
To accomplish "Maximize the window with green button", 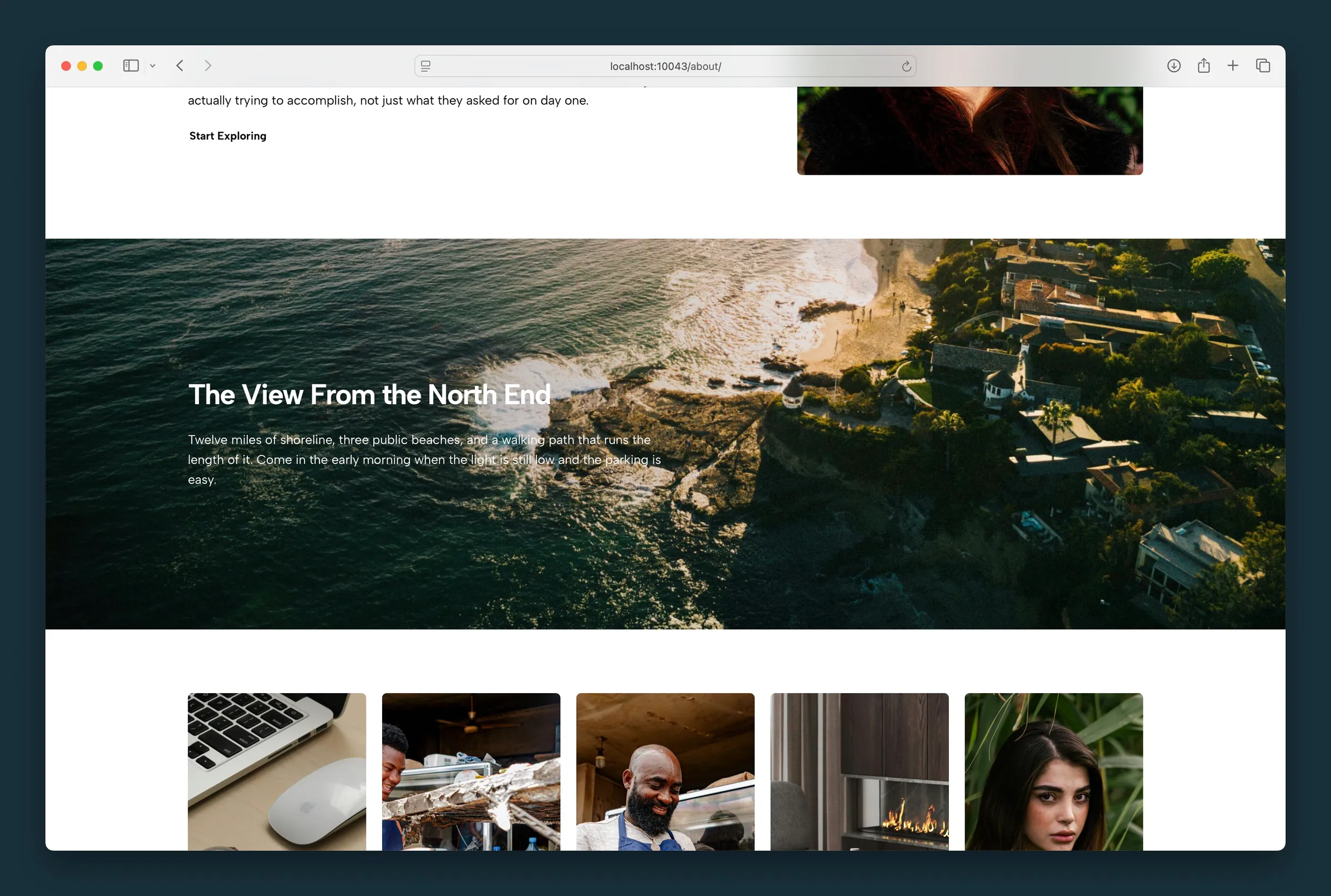I will (x=98, y=67).
